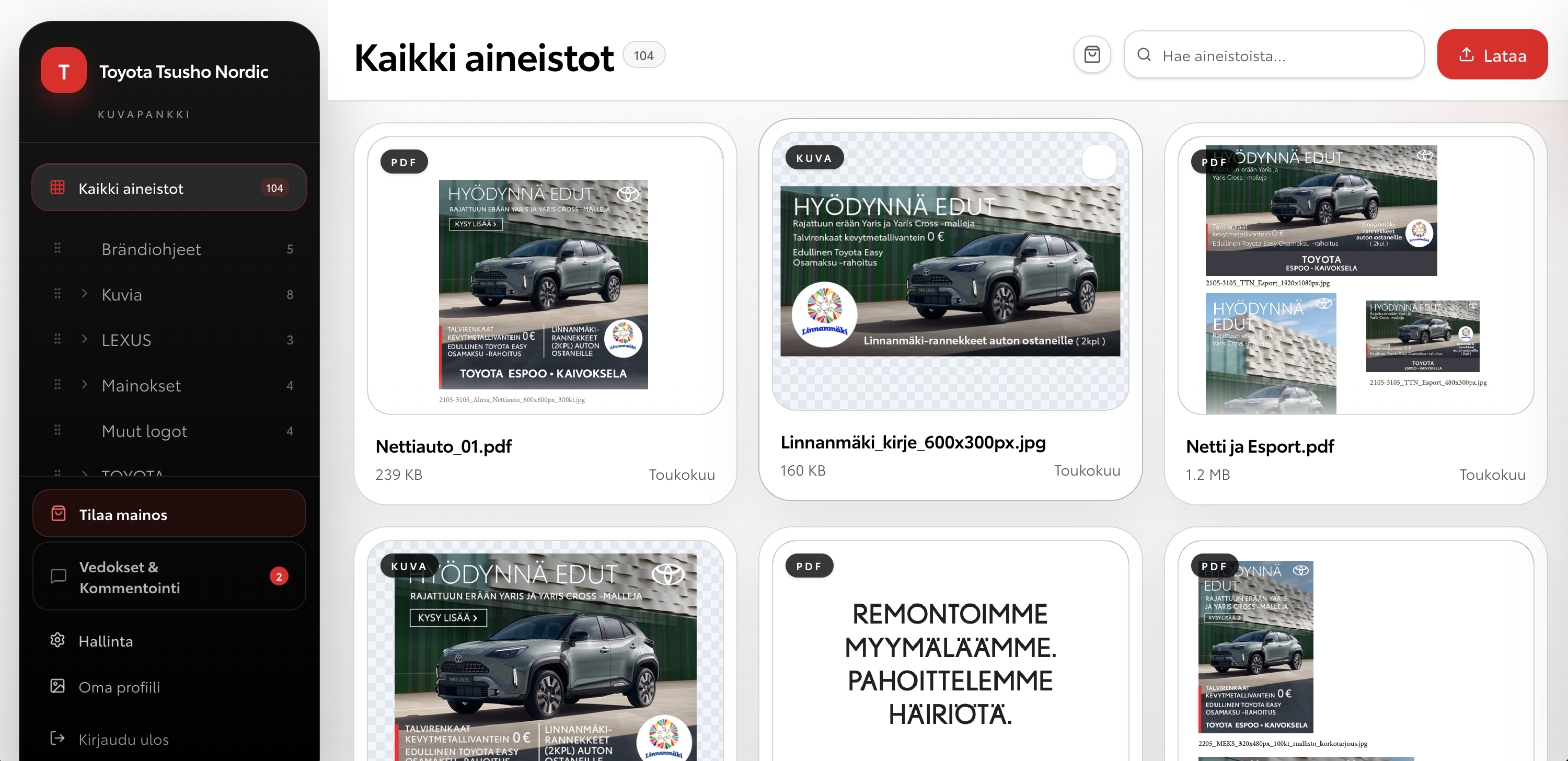Click the drag handle beside Muut logot
Image resolution: width=1568 pixels, height=761 pixels.
57,431
